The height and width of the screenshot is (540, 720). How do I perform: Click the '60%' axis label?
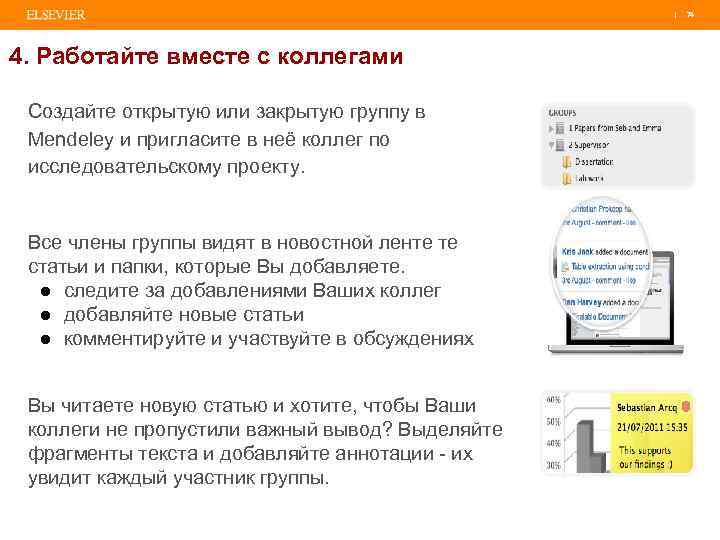(553, 399)
